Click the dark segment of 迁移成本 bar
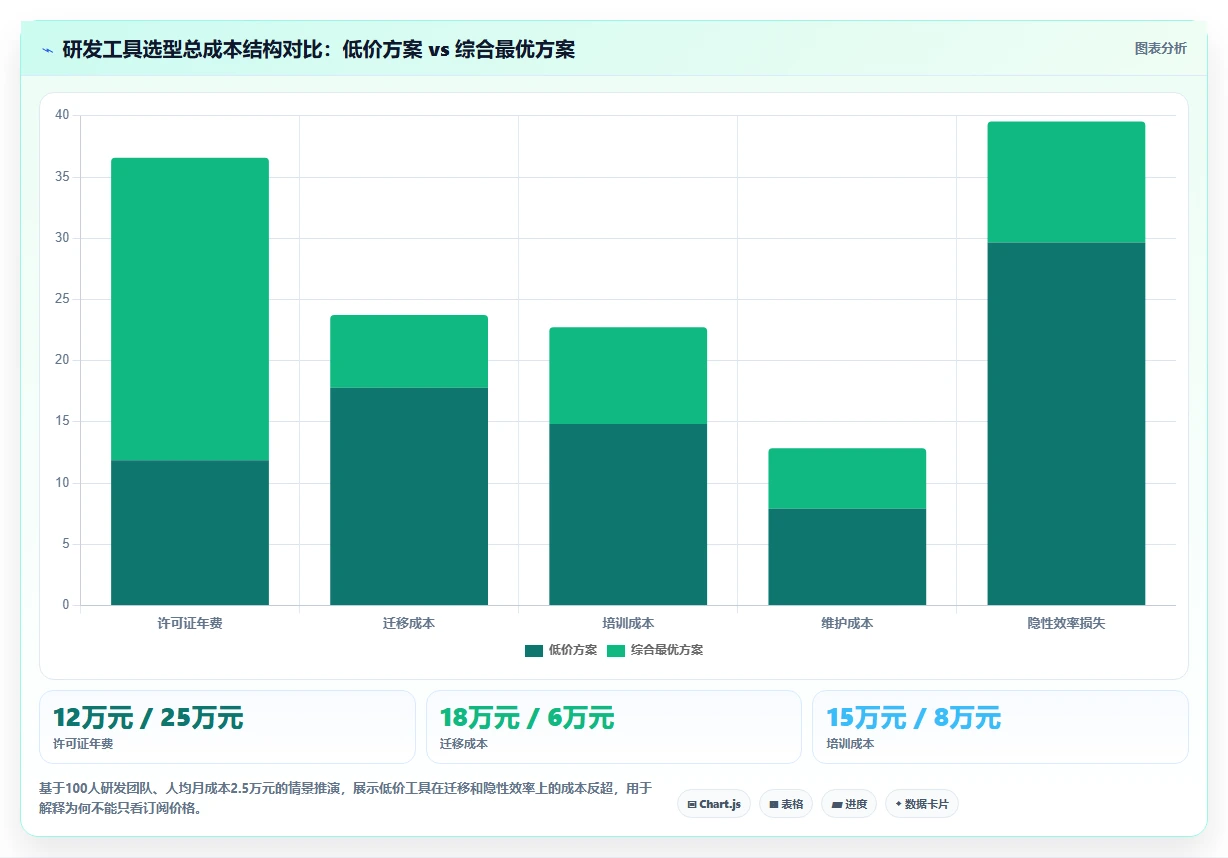Image resolution: width=1228 pixels, height=858 pixels. (x=409, y=496)
